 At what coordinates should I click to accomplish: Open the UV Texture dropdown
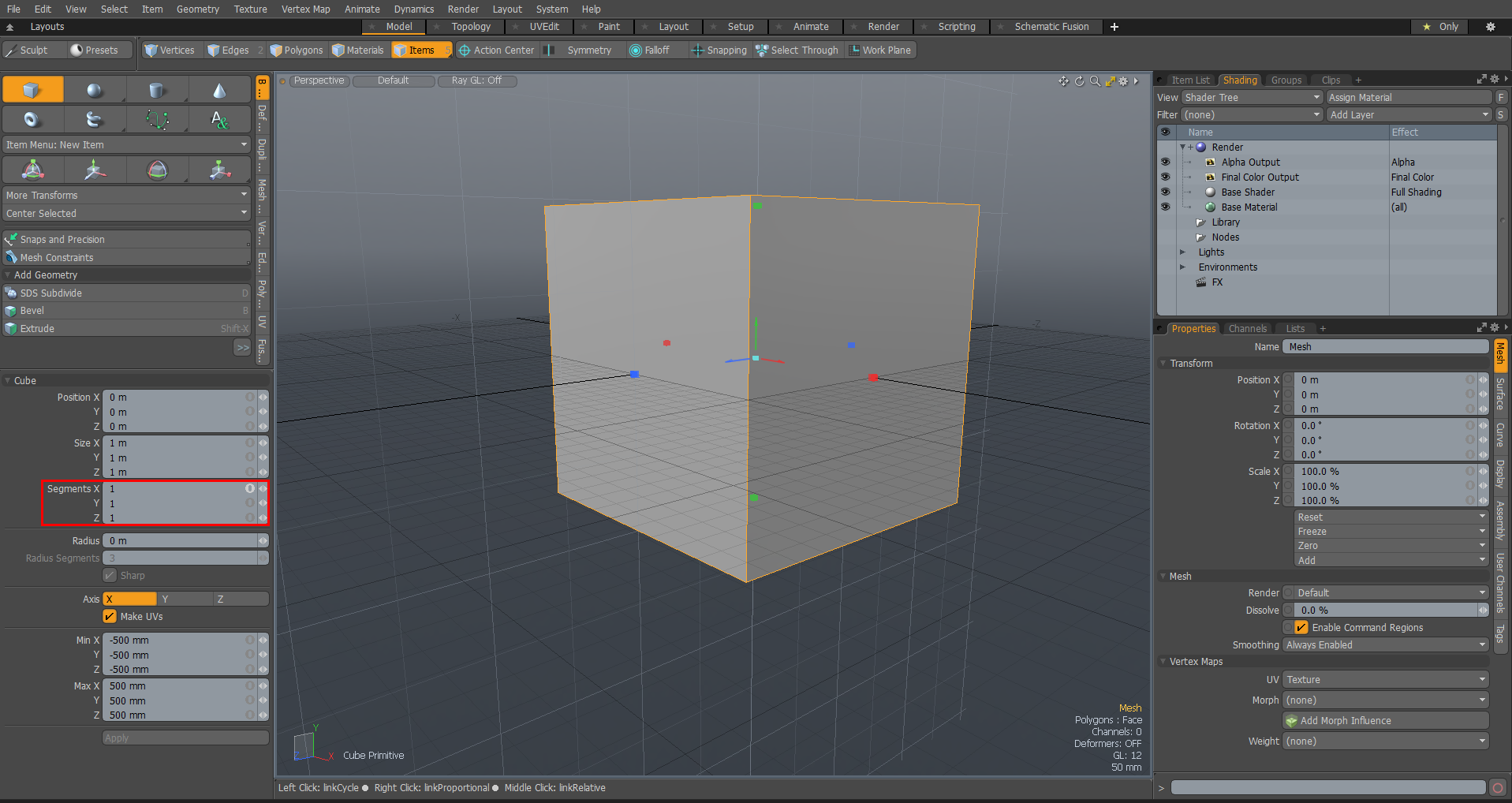click(1386, 679)
